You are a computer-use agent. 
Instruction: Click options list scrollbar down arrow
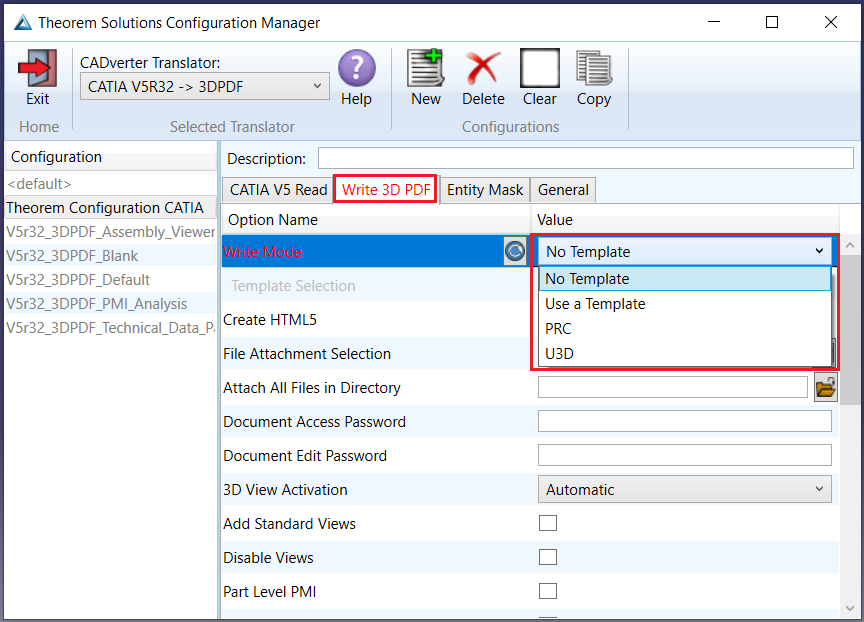[850, 608]
